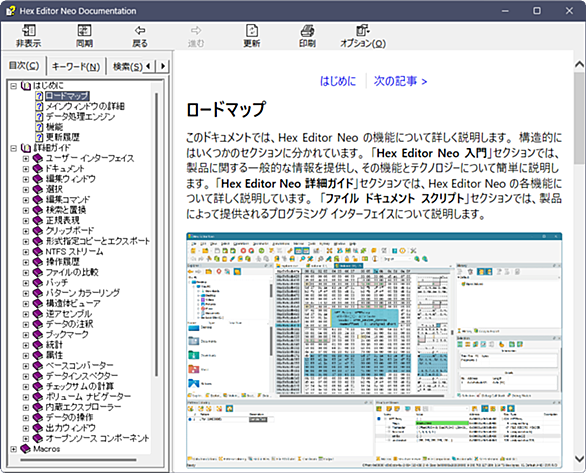The height and width of the screenshot is (473, 586).
Task: Collapse the 詳細ガイド tree node
Action: click(13, 148)
